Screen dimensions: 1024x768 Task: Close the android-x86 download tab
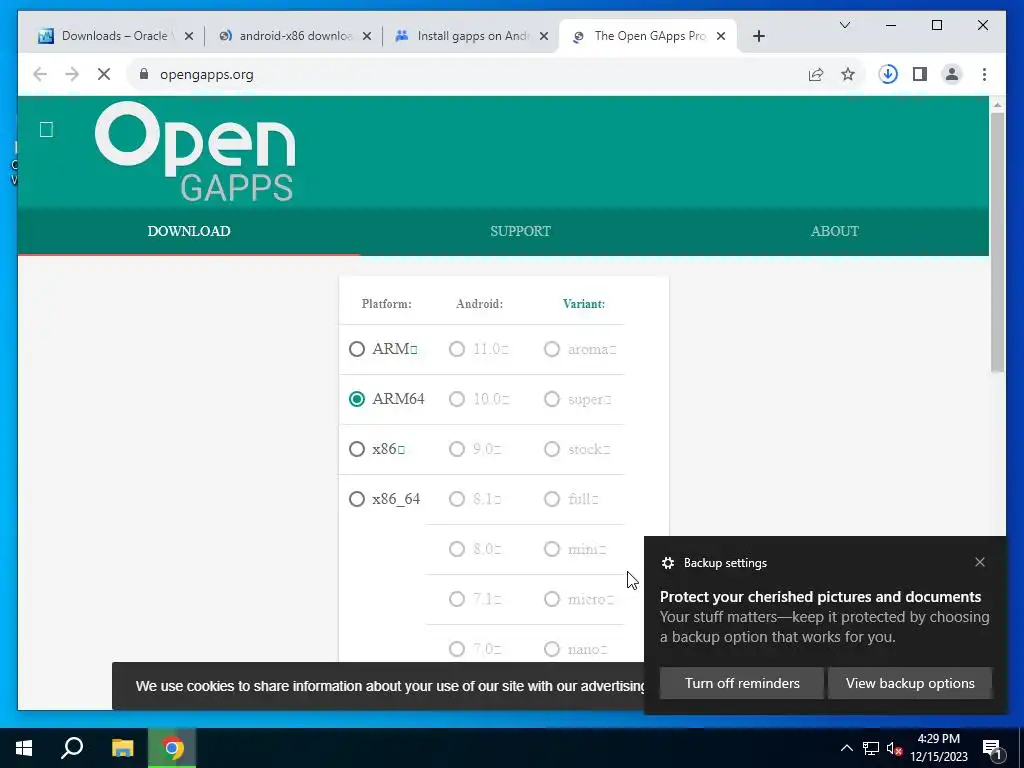367,36
